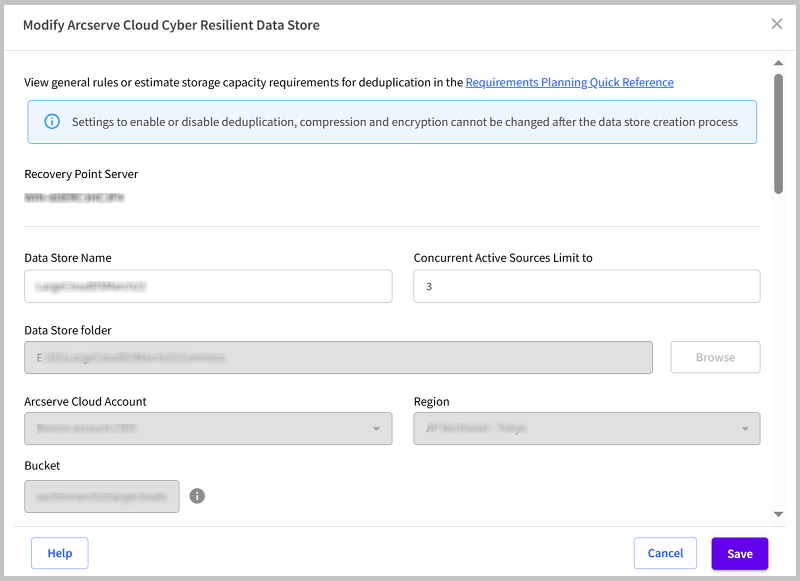Click the info icon beside the Bucket field
The image size is (800, 581).
197,496
